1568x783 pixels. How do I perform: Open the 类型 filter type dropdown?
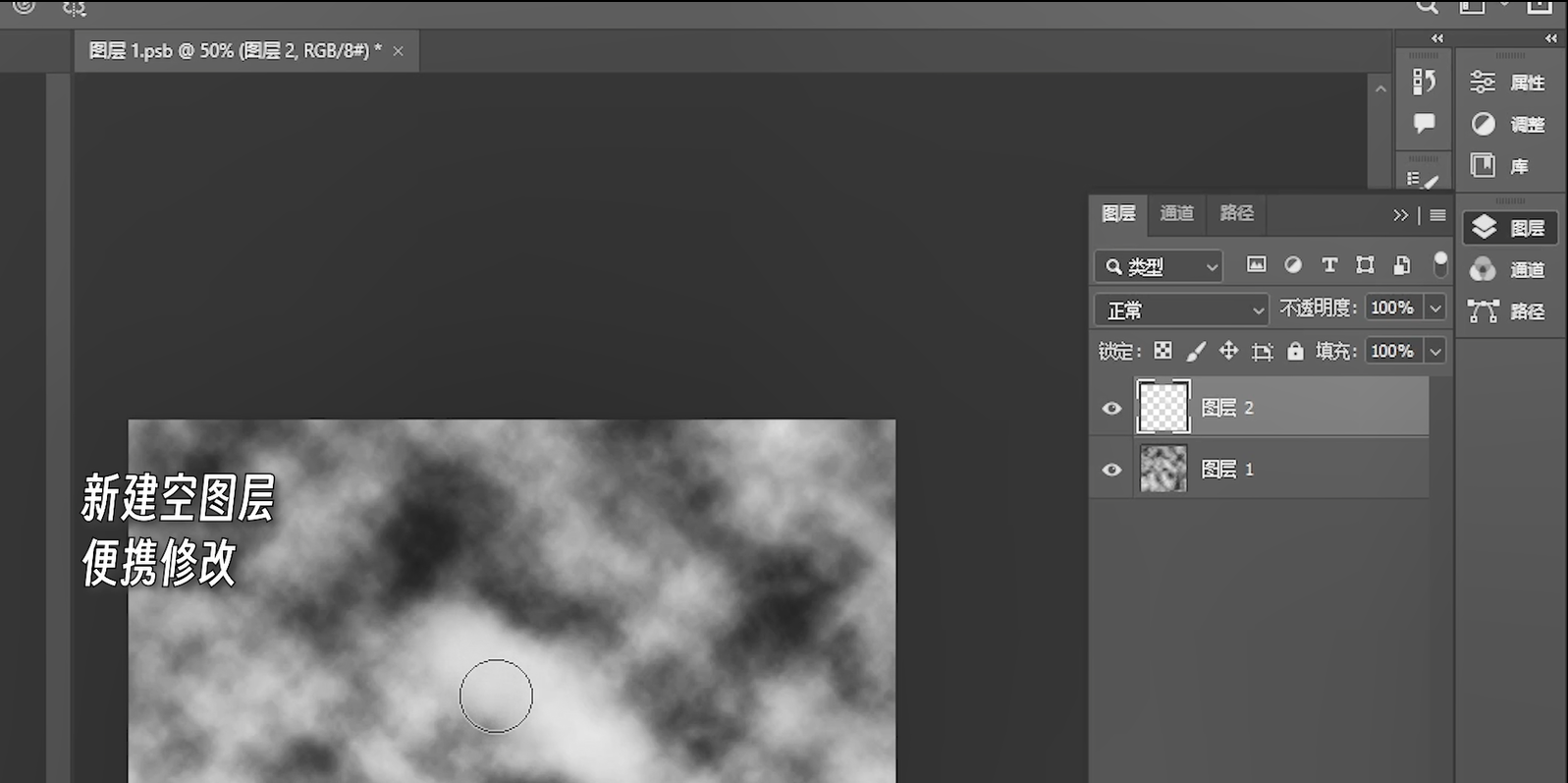1159,266
